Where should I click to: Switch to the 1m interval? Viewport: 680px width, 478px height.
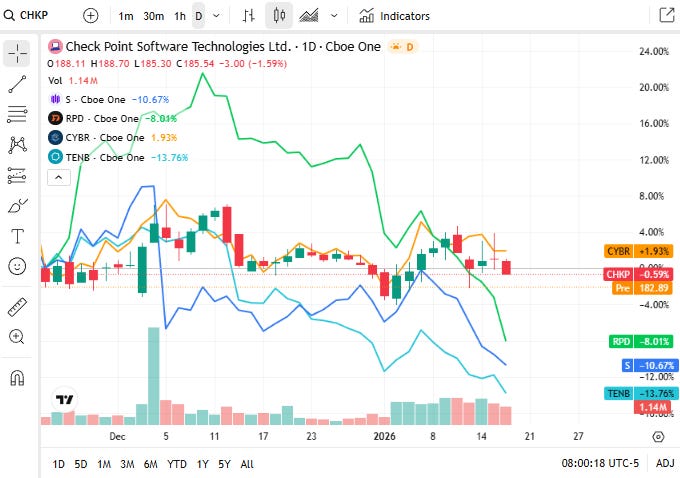pos(126,16)
